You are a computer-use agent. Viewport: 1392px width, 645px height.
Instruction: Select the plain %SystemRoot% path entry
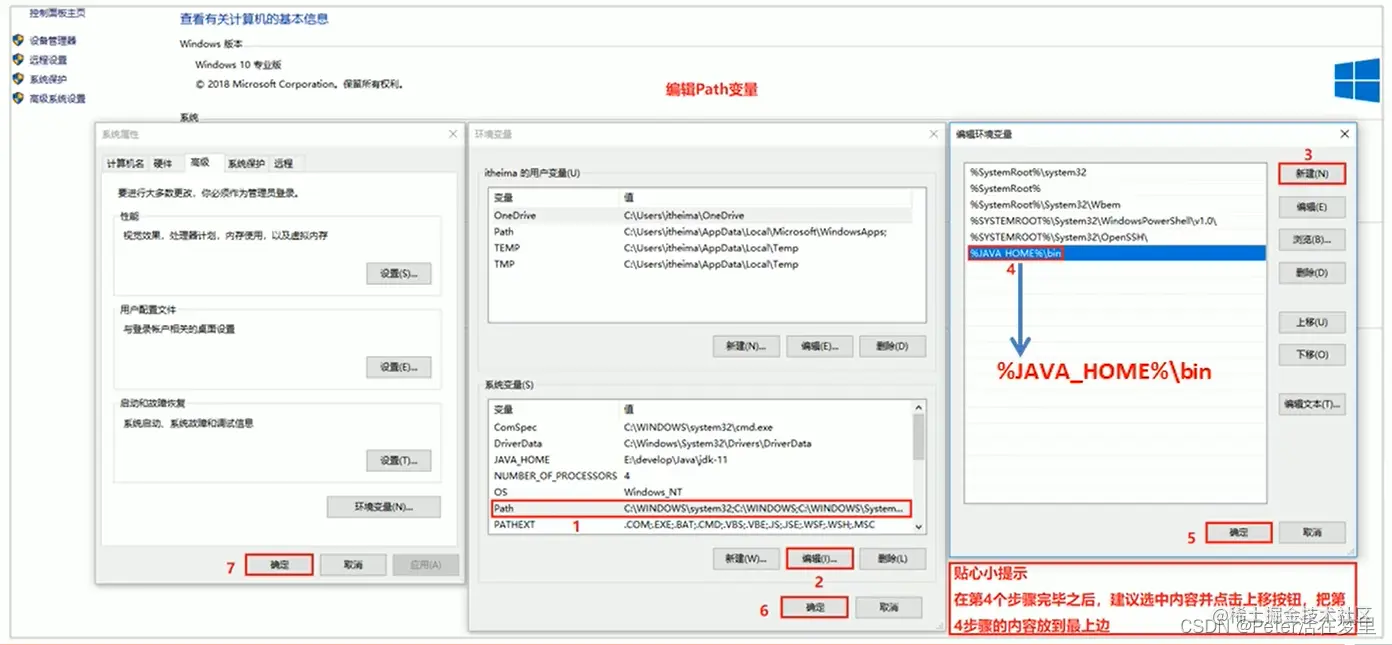[1115, 188]
